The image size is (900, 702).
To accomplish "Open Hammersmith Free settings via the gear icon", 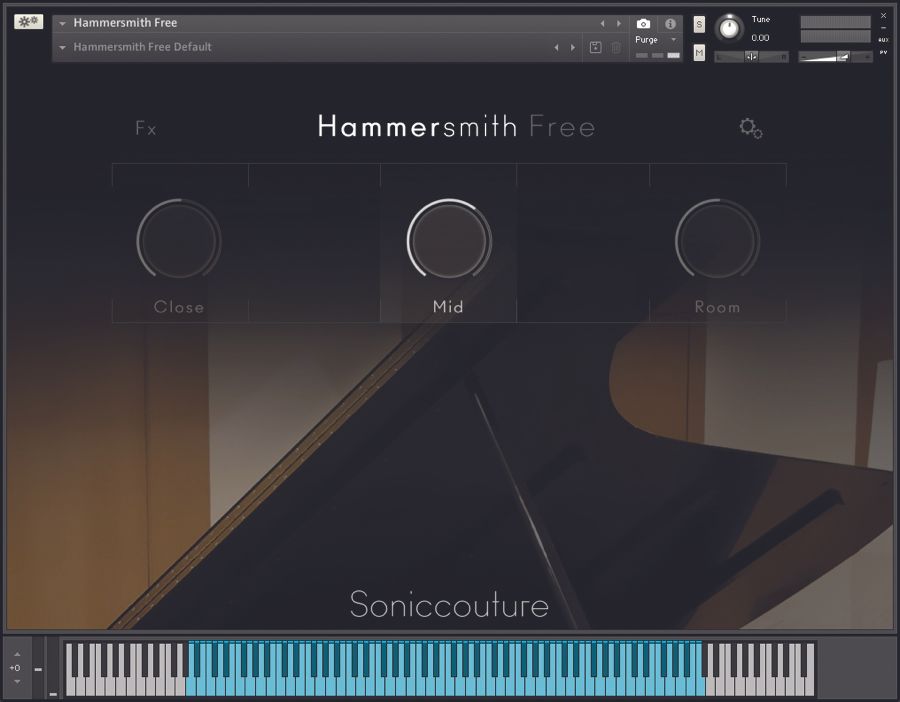I will point(750,128).
